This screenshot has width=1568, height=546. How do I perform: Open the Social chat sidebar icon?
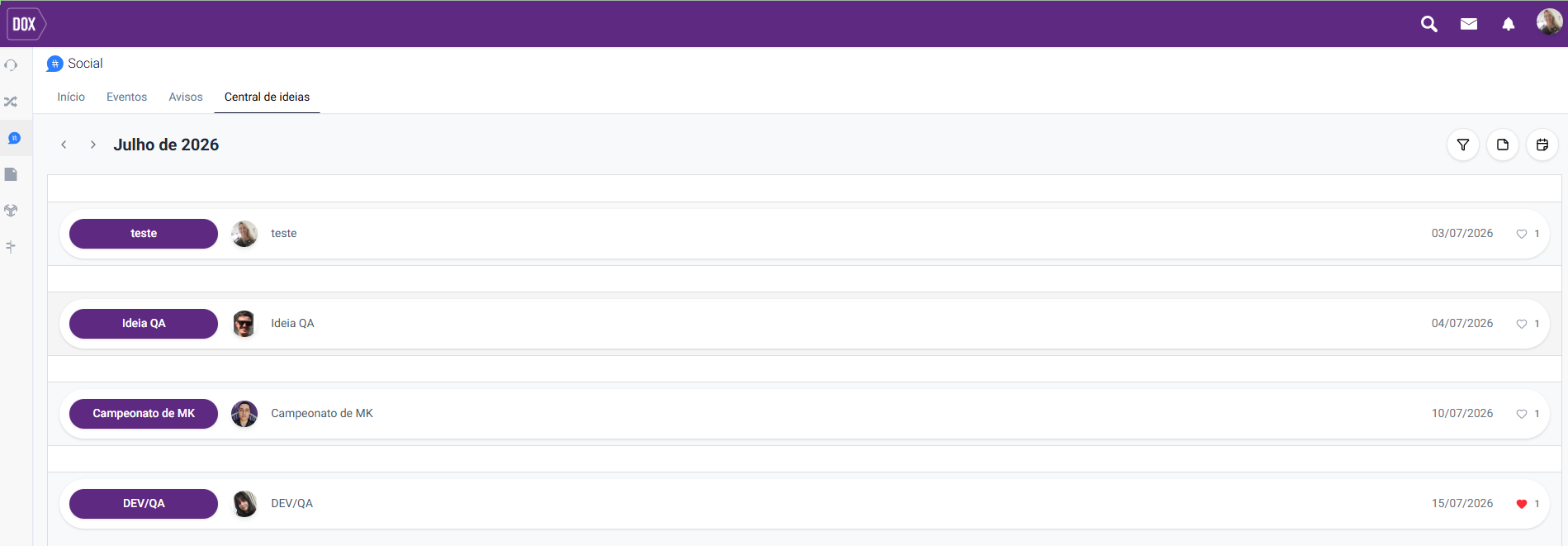(14, 138)
